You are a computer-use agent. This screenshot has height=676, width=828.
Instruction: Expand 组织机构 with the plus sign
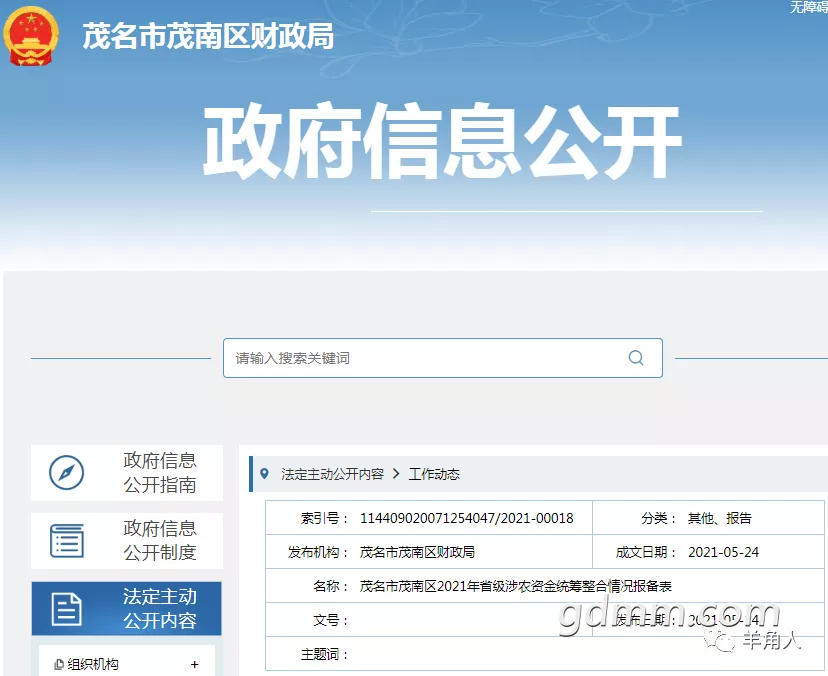[x=194, y=664]
